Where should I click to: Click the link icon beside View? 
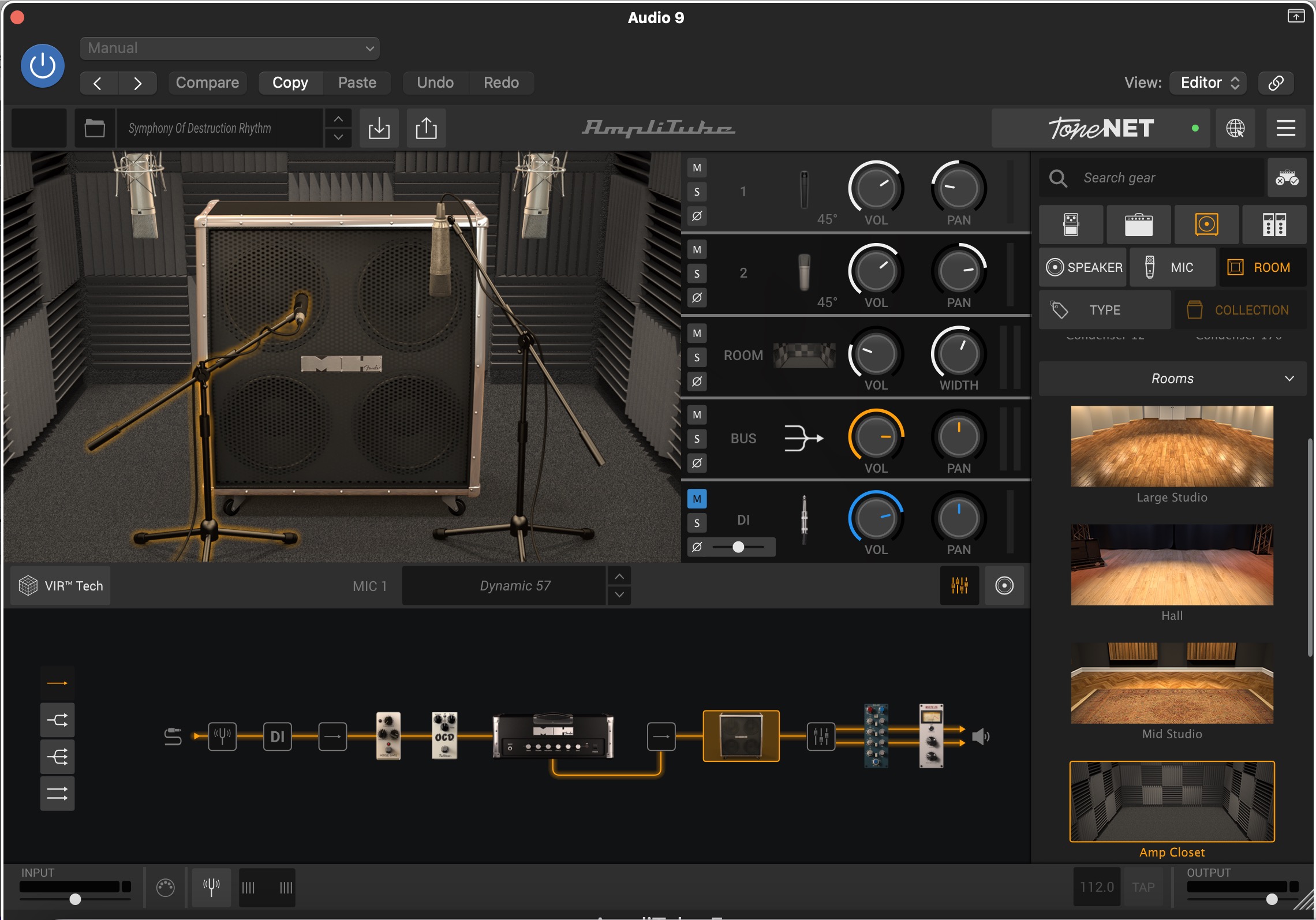pos(1276,83)
